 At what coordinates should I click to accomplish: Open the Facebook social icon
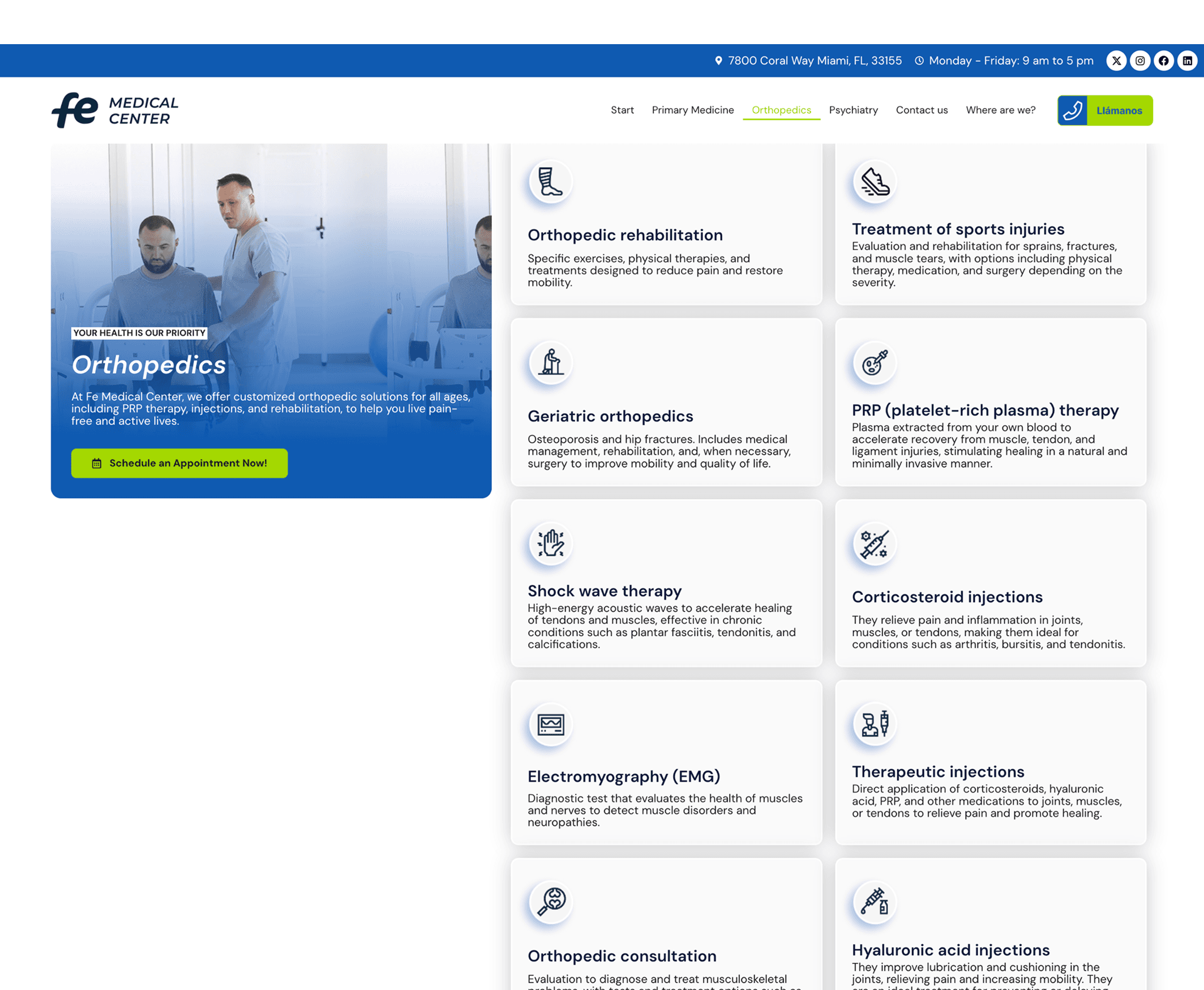1163,61
